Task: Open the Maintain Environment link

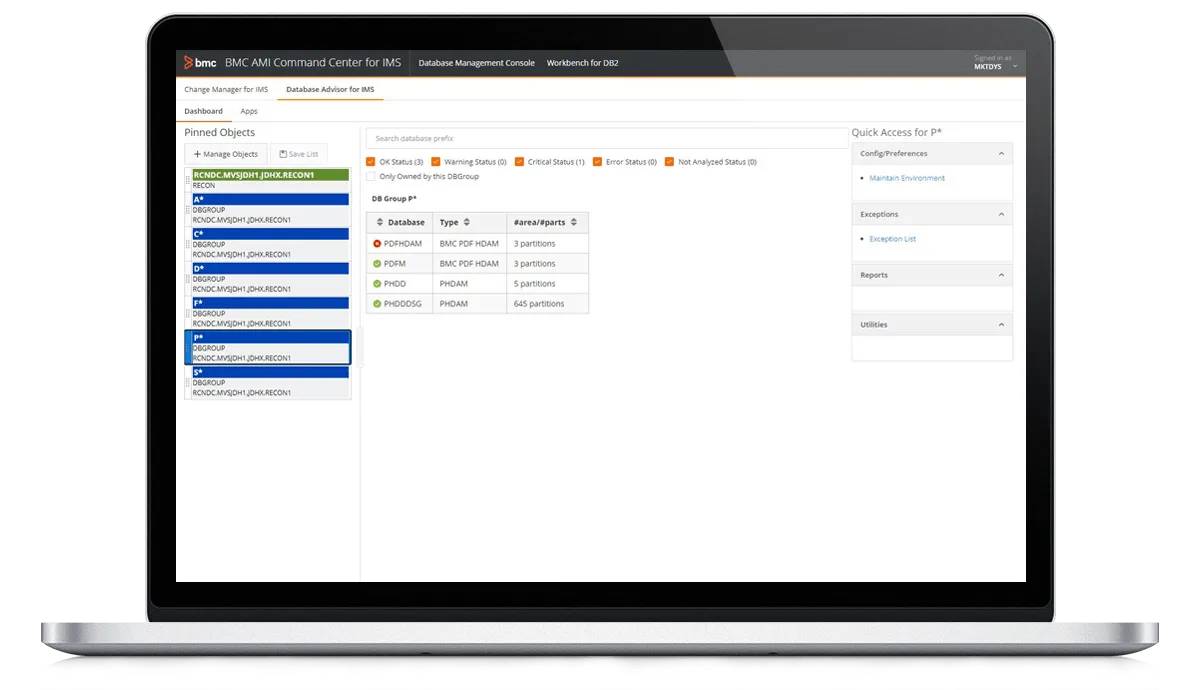Action: point(907,178)
